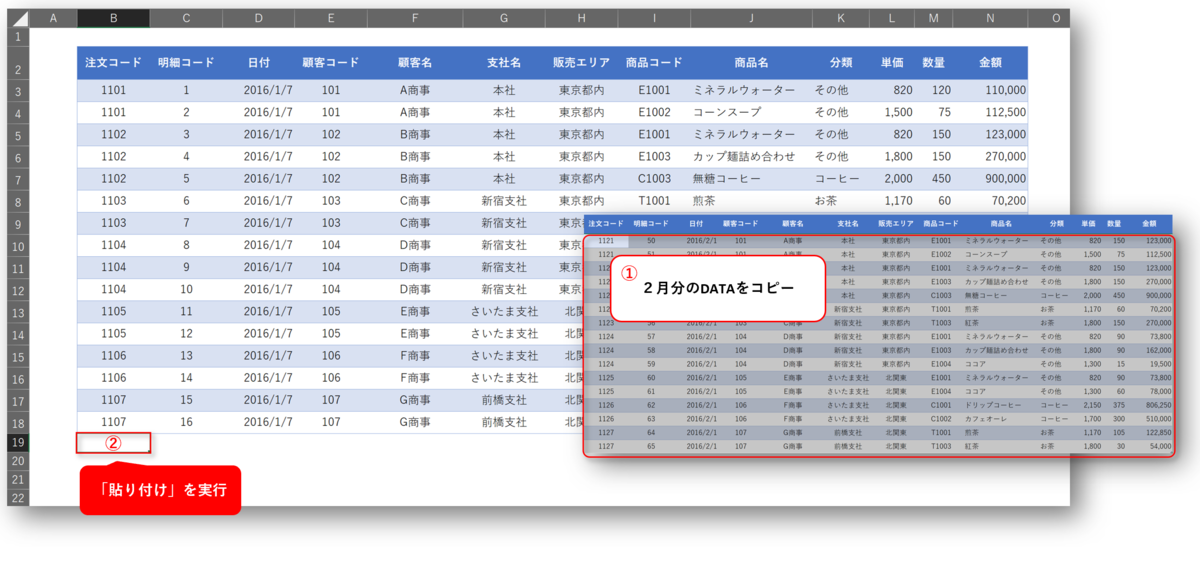Select quantity 75 in row 4
This screenshot has width=1200, height=570.
tap(933, 112)
